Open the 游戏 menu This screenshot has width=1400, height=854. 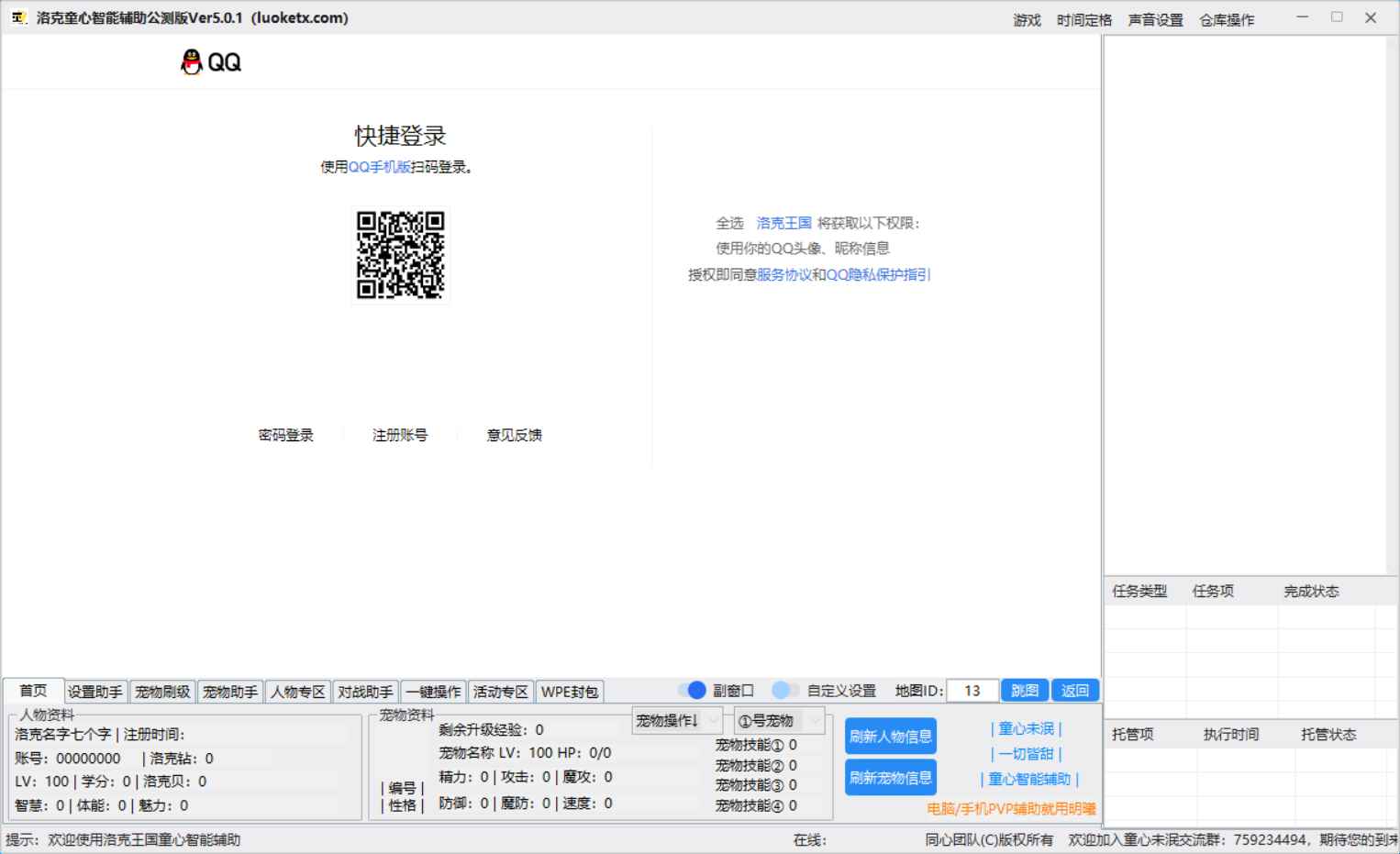click(1027, 18)
